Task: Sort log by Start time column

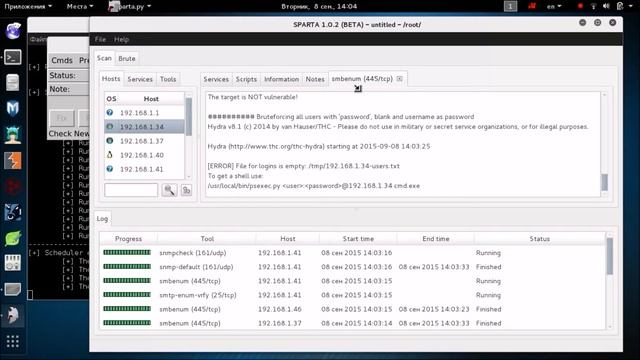Action: click(358, 239)
